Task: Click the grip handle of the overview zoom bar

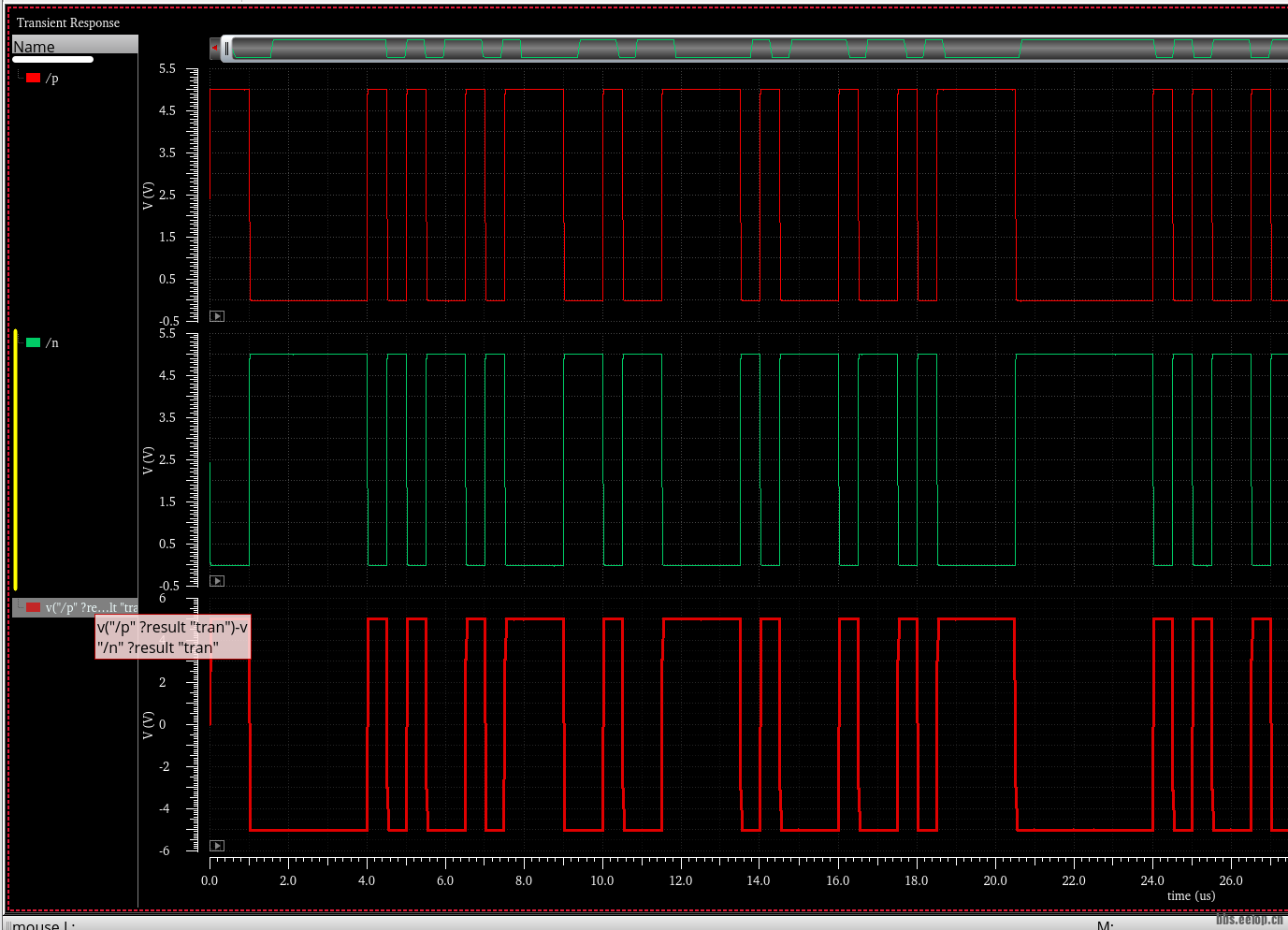Action: (226, 48)
